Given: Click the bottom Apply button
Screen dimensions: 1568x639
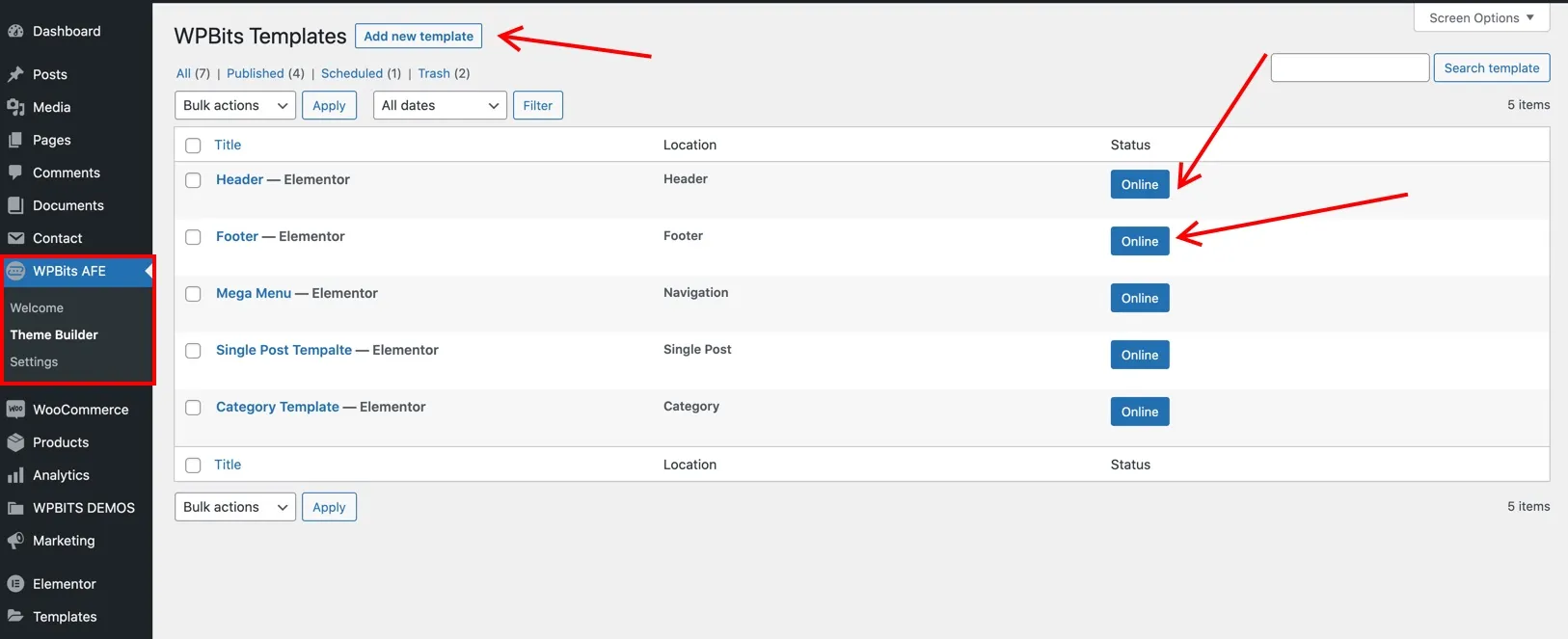Looking at the screenshot, I should click(329, 507).
